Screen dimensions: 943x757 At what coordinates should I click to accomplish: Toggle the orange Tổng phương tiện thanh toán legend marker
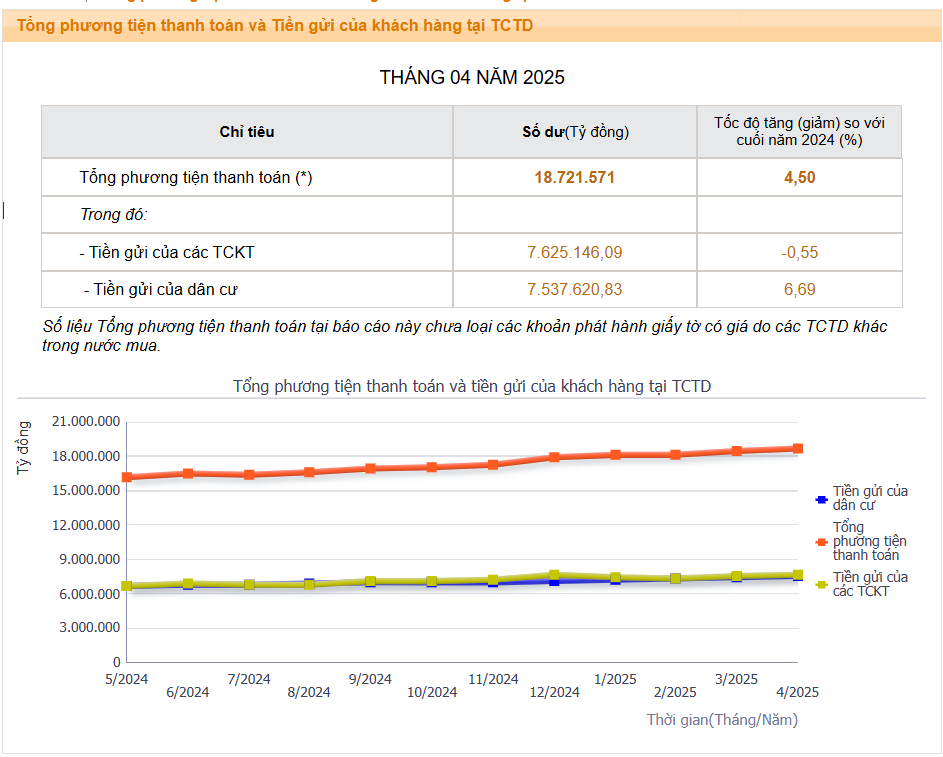click(822, 542)
